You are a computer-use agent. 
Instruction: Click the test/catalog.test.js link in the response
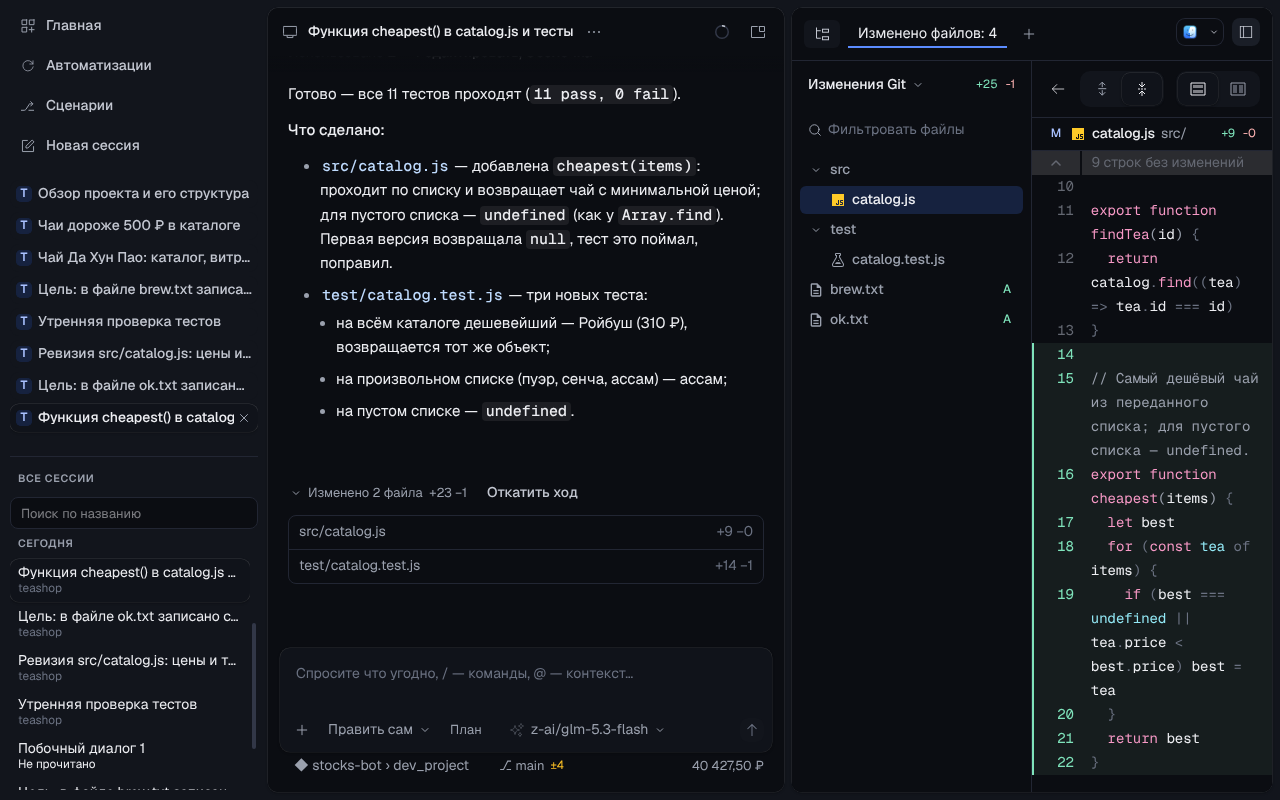412,296
